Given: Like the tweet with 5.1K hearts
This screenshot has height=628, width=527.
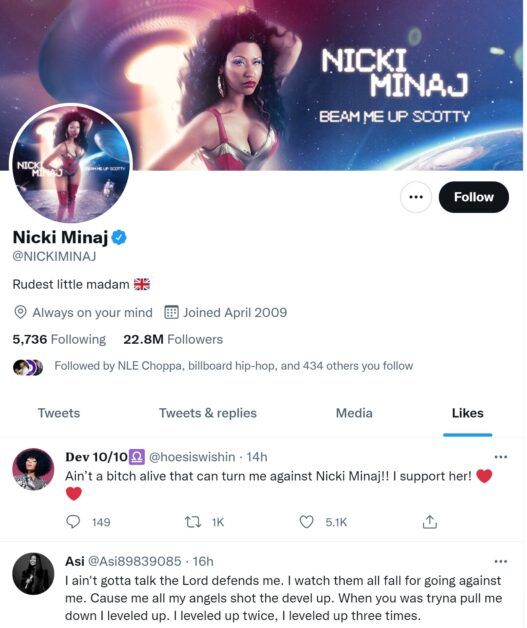Looking at the screenshot, I should (x=306, y=521).
